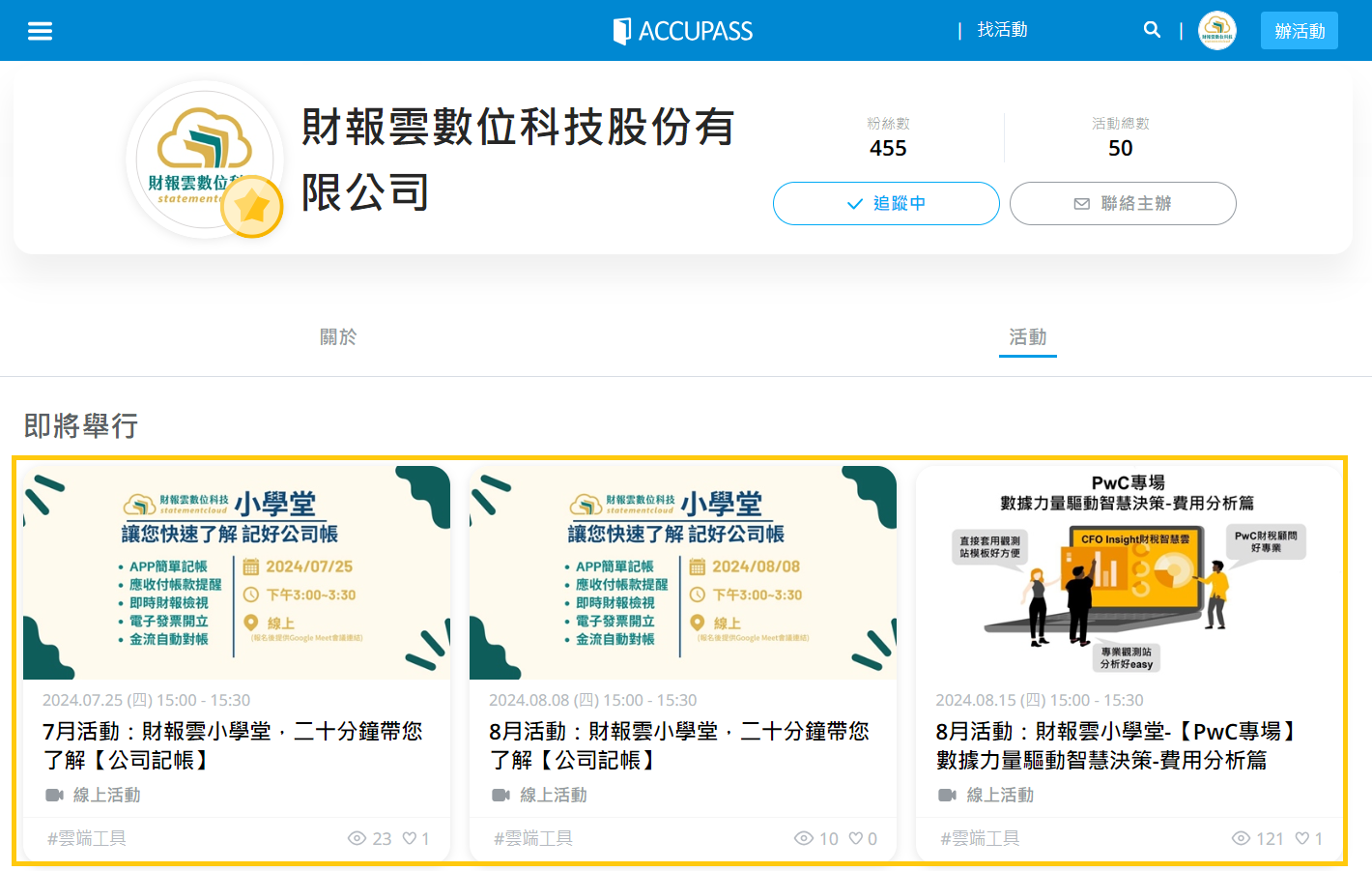
Task: Open the 8月活動 PwC專場 event title
Action: point(1119,745)
